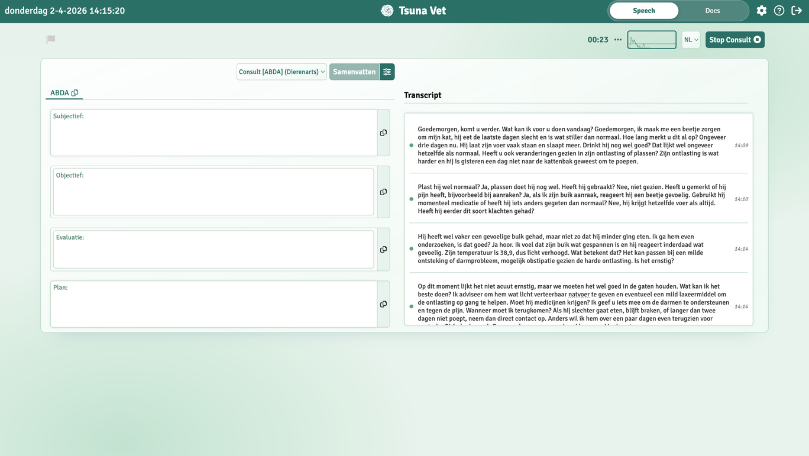The width and height of the screenshot is (809, 456).
Task: Click into the Evaluatie text field
Action: pos(212,251)
